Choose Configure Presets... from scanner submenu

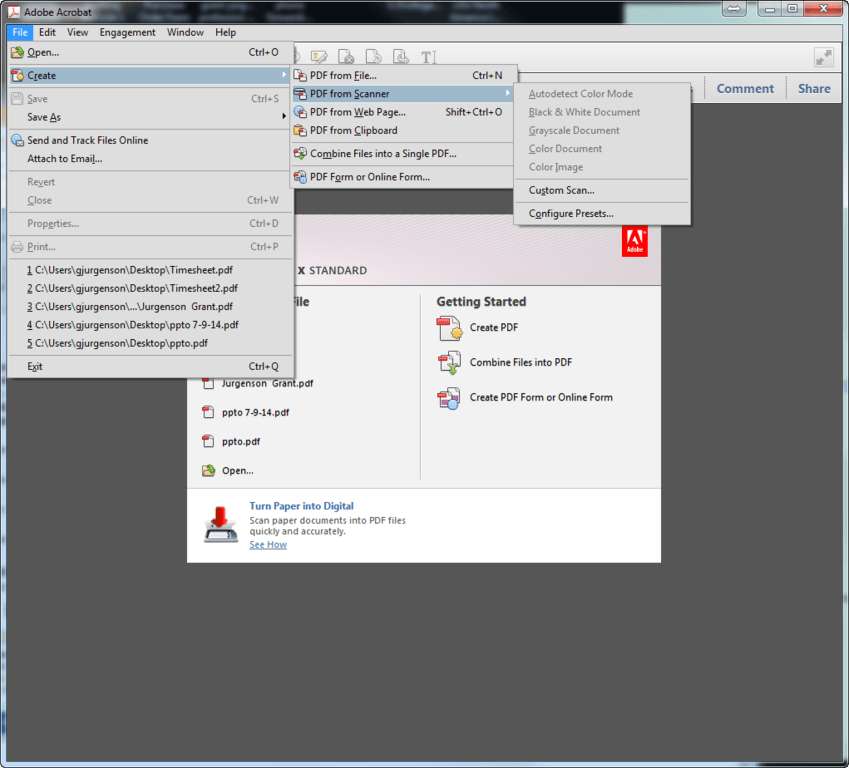pyautogui.click(x=602, y=213)
